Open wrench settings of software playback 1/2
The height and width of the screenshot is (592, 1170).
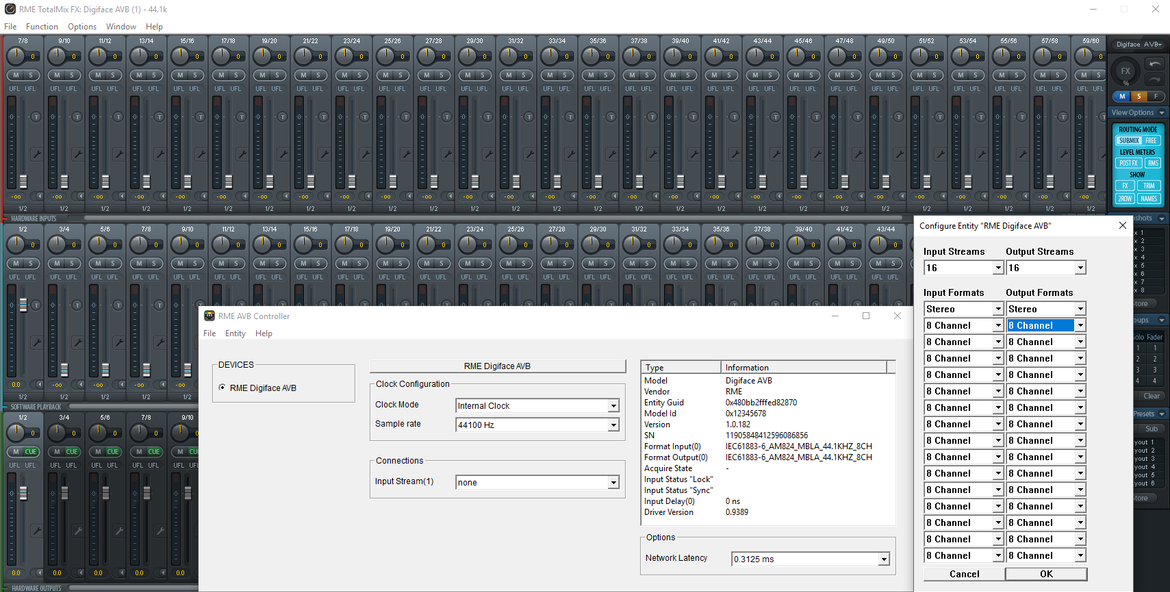point(37,343)
